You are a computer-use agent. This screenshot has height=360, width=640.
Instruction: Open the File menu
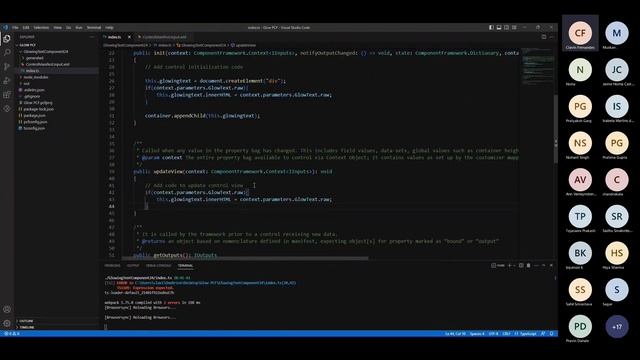point(15,27)
